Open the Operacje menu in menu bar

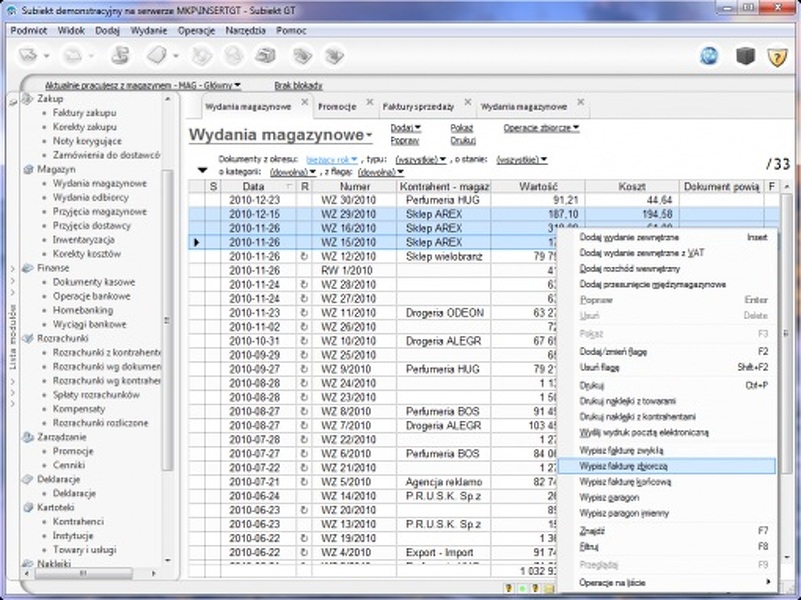tap(195, 30)
